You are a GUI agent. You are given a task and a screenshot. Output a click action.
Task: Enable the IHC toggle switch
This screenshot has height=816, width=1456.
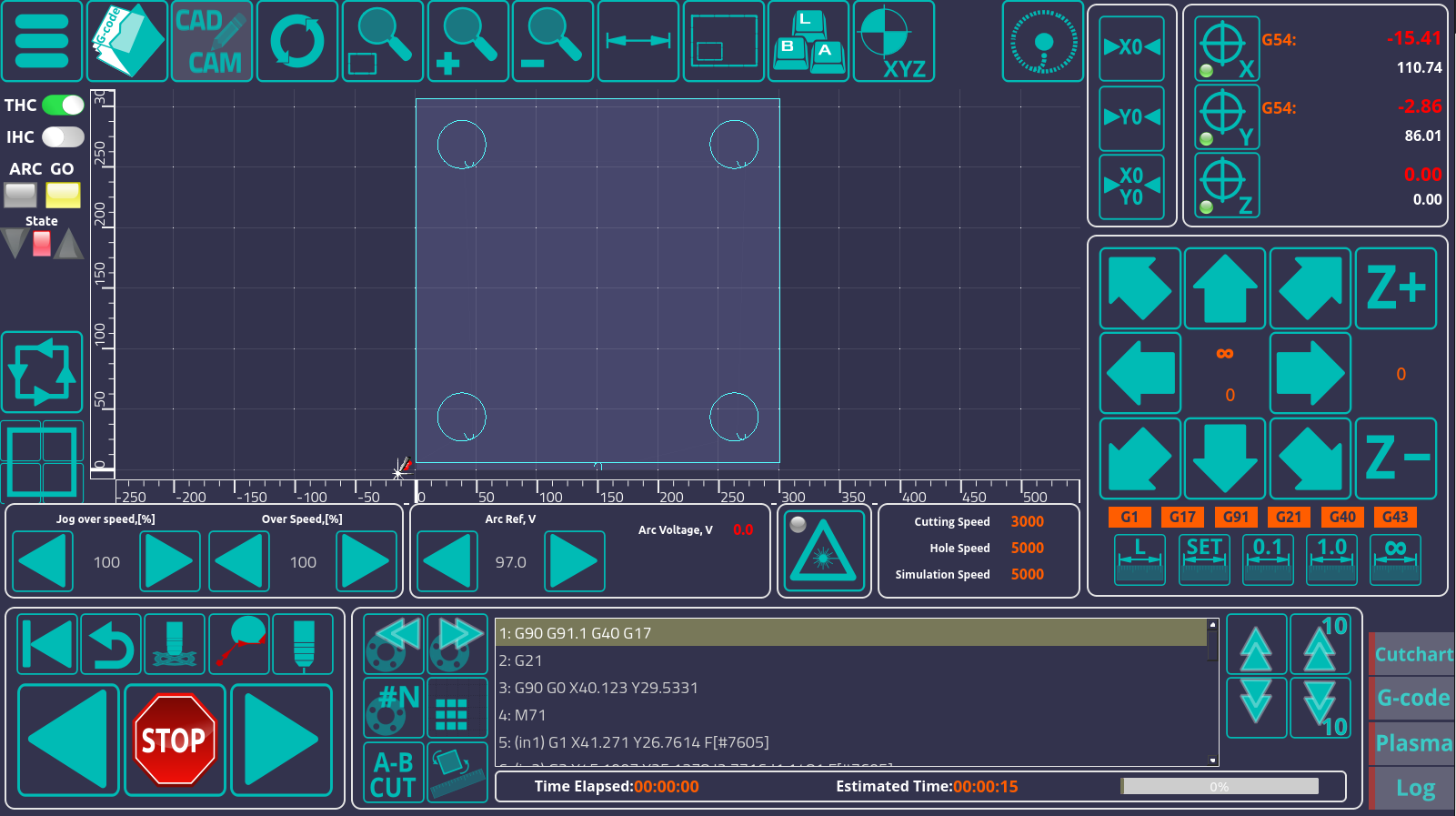click(x=63, y=137)
